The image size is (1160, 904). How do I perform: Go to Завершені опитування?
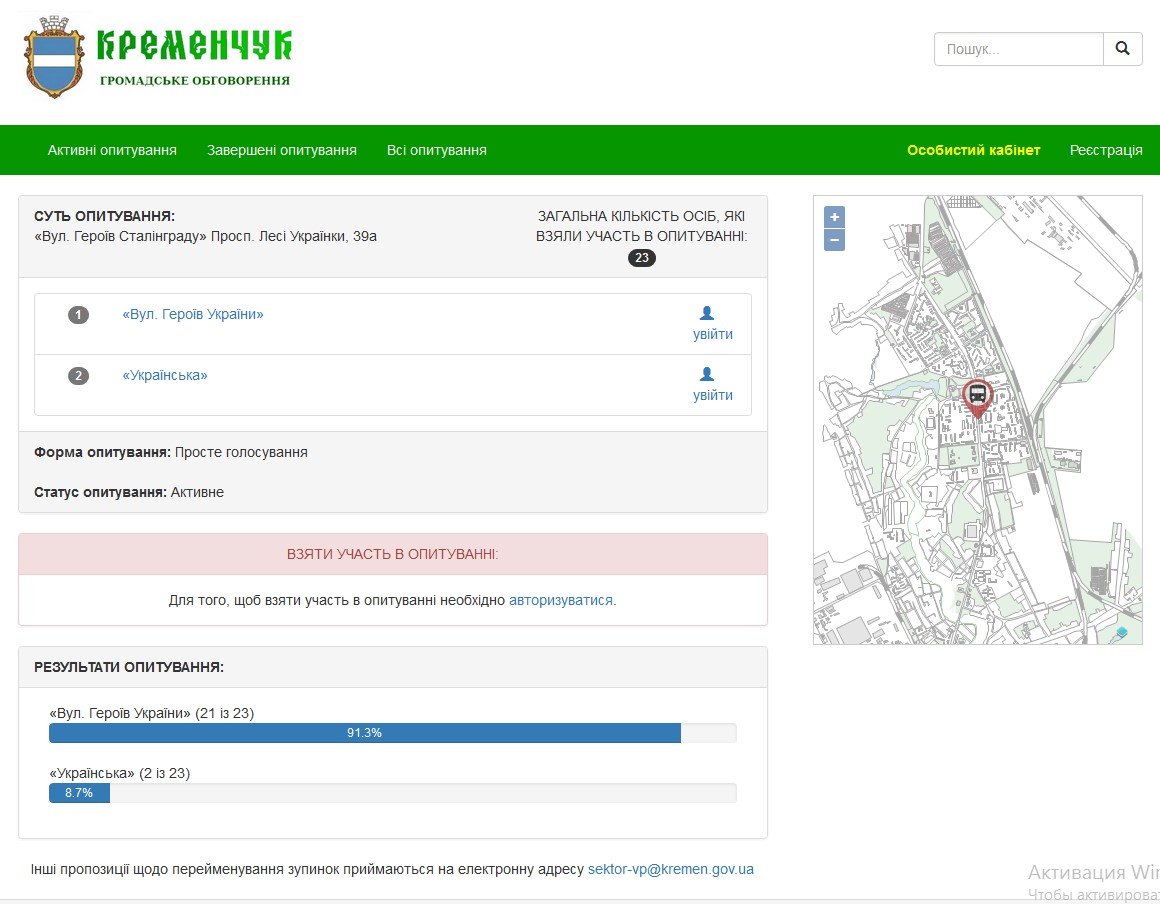pos(281,150)
